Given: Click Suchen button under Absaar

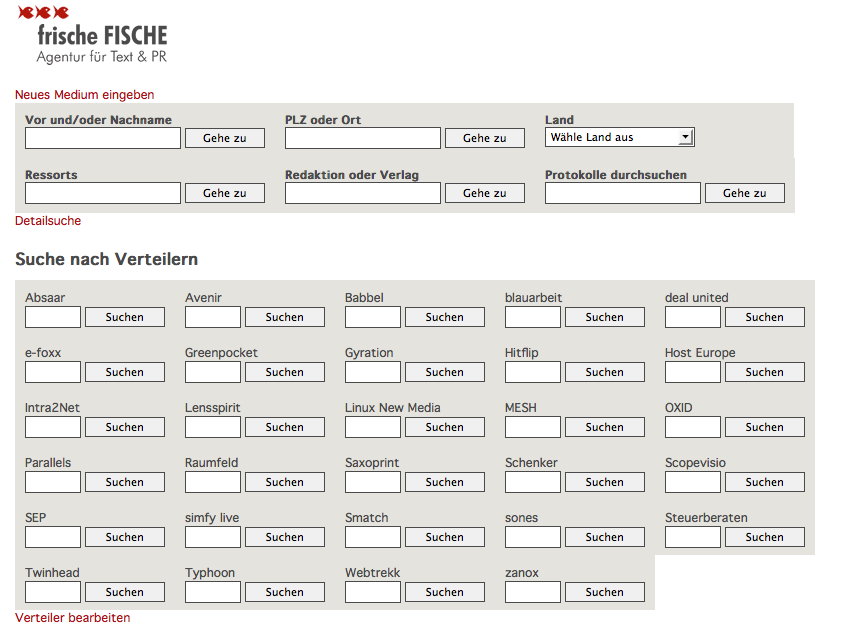Looking at the screenshot, I should coord(125,317).
